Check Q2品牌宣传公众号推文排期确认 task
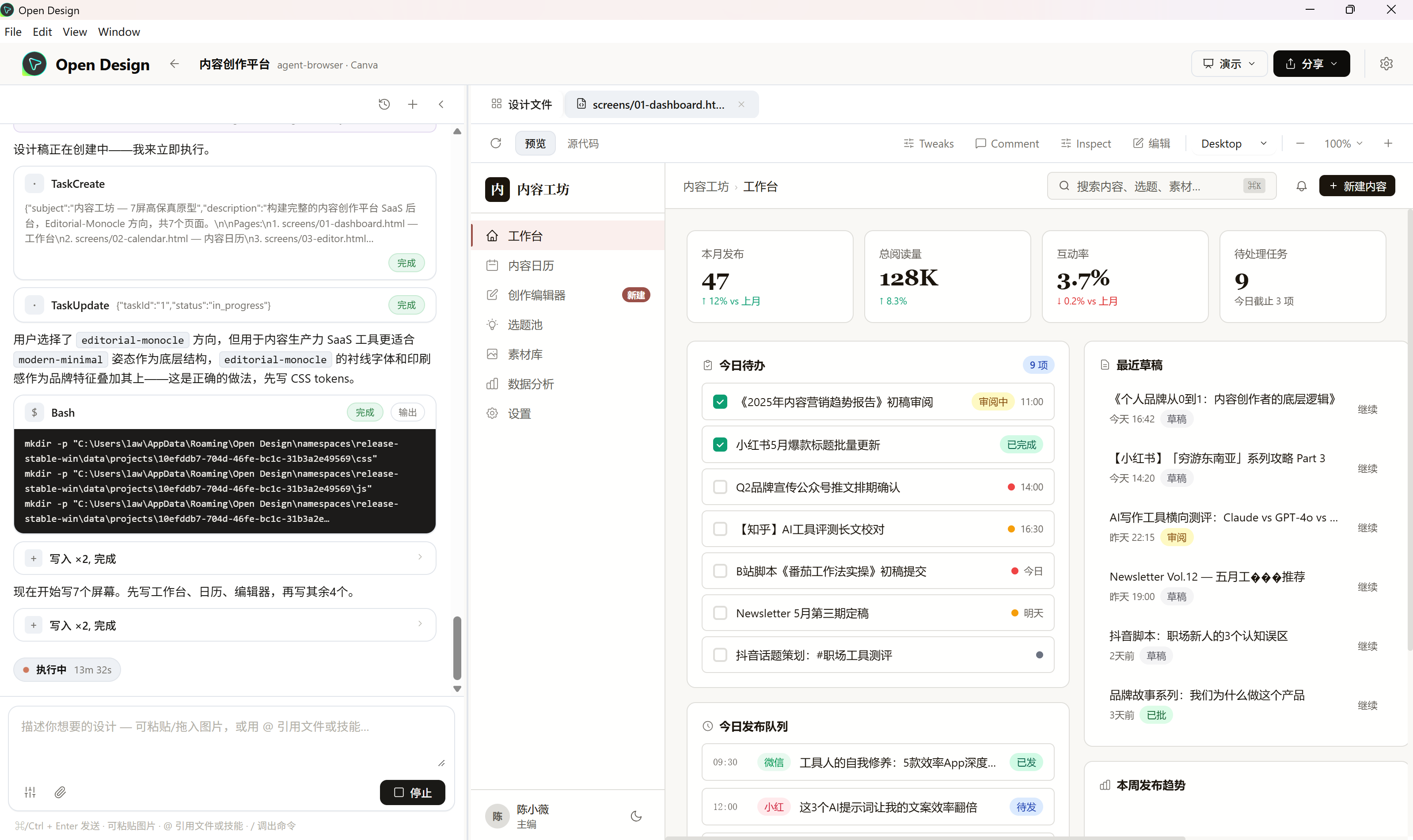 click(x=720, y=487)
